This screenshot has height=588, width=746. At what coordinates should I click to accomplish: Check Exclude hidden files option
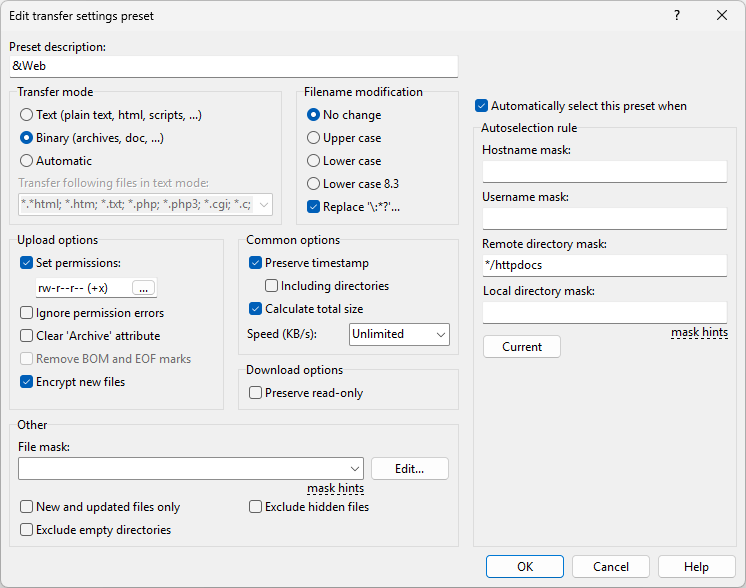tap(256, 507)
